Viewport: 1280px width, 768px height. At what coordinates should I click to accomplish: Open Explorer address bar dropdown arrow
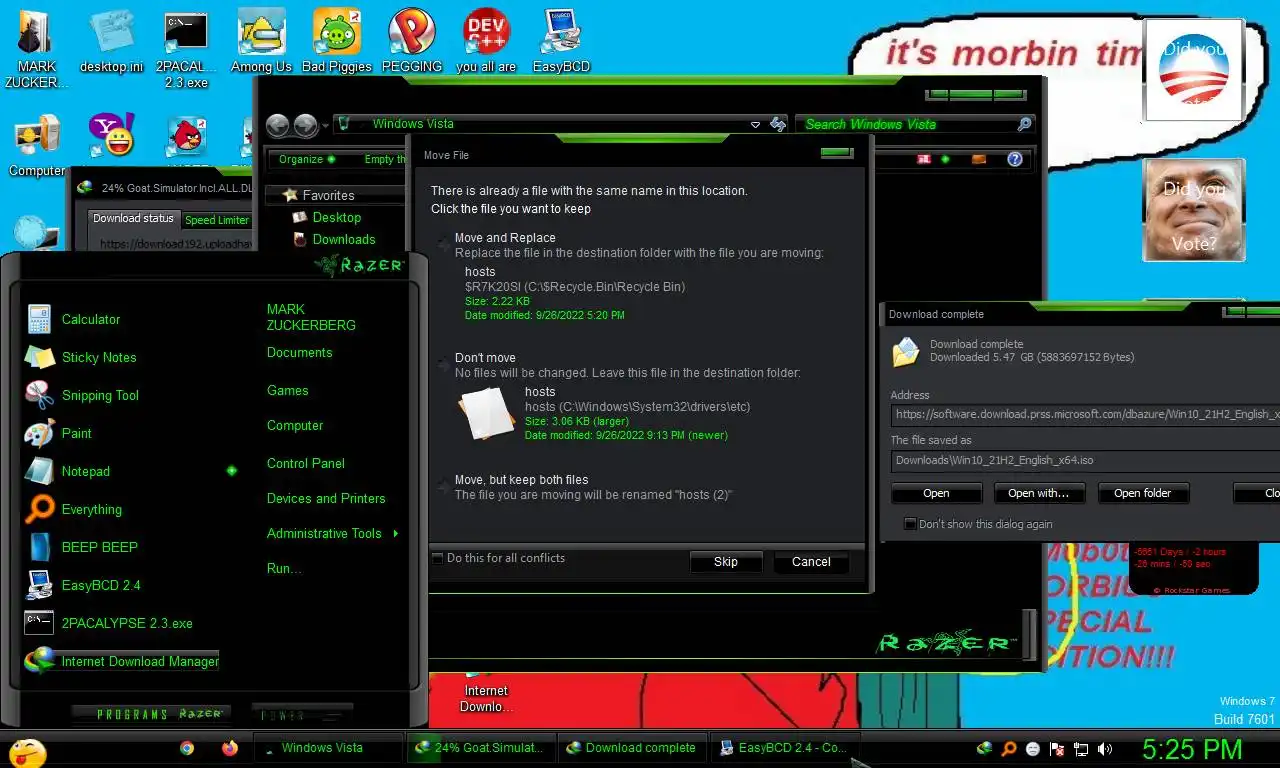756,125
